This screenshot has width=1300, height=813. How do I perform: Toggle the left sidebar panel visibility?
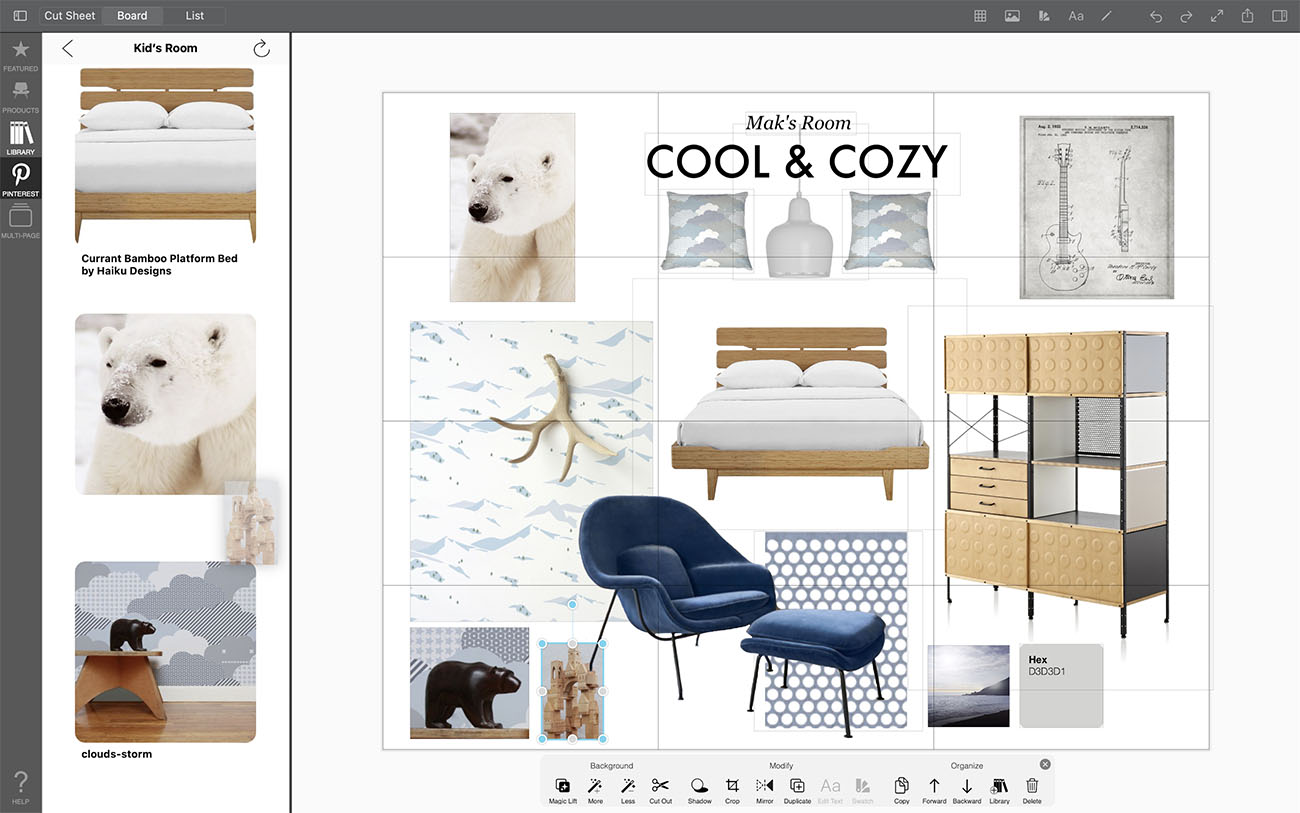click(x=20, y=16)
